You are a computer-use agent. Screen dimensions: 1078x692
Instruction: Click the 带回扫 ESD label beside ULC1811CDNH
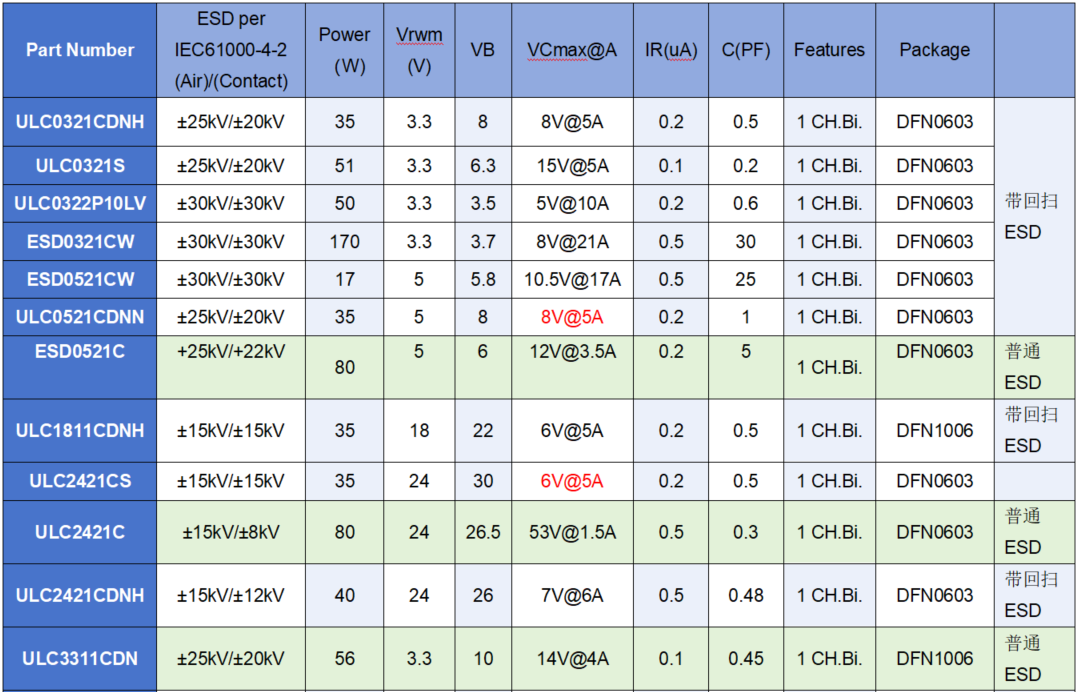pyautogui.click(x=1031, y=431)
